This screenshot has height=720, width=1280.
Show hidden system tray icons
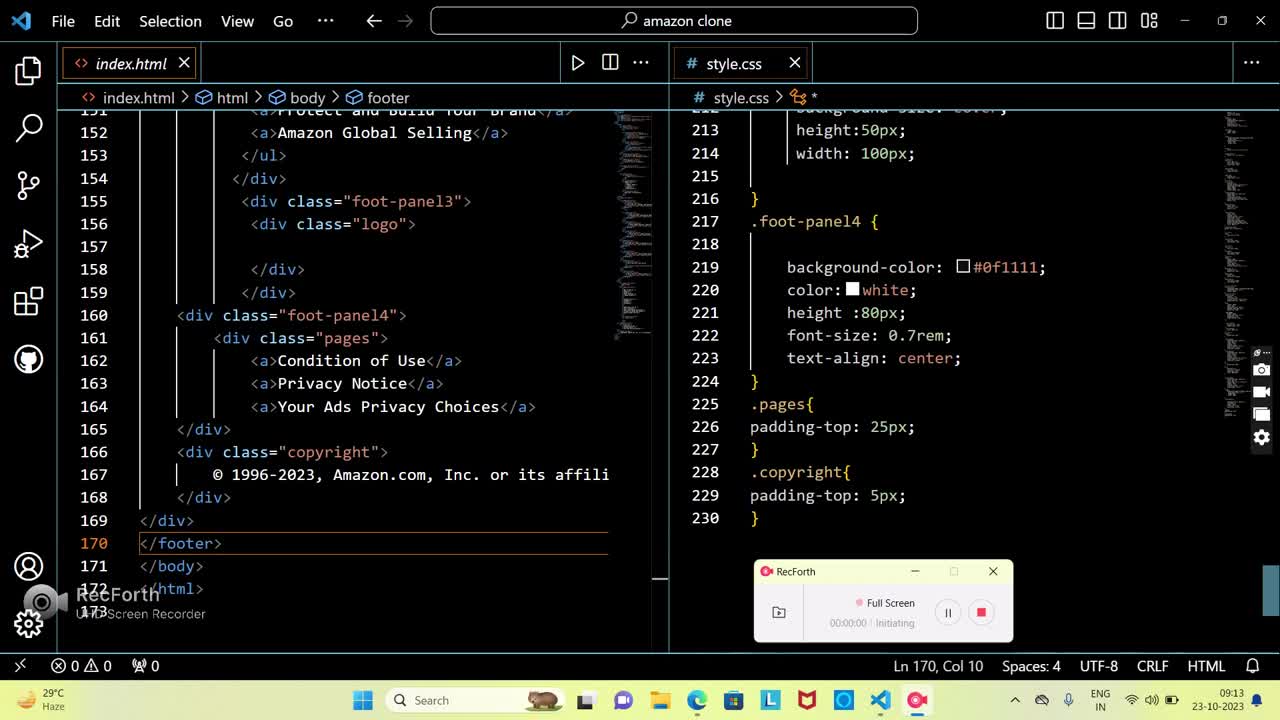pyautogui.click(x=1015, y=700)
